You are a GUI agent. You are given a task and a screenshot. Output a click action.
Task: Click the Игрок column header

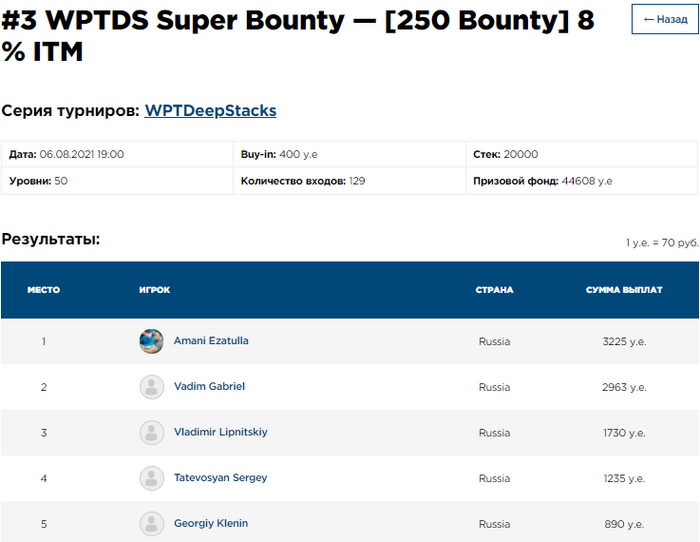tap(154, 290)
